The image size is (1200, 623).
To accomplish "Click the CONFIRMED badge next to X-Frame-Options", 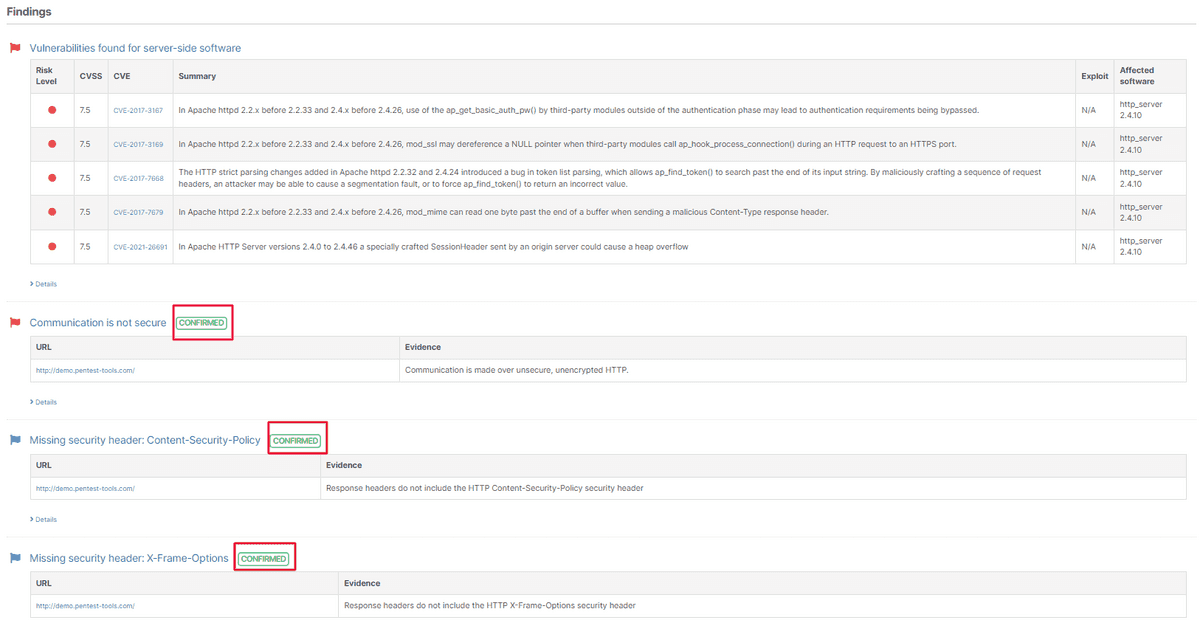I will click(264, 559).
